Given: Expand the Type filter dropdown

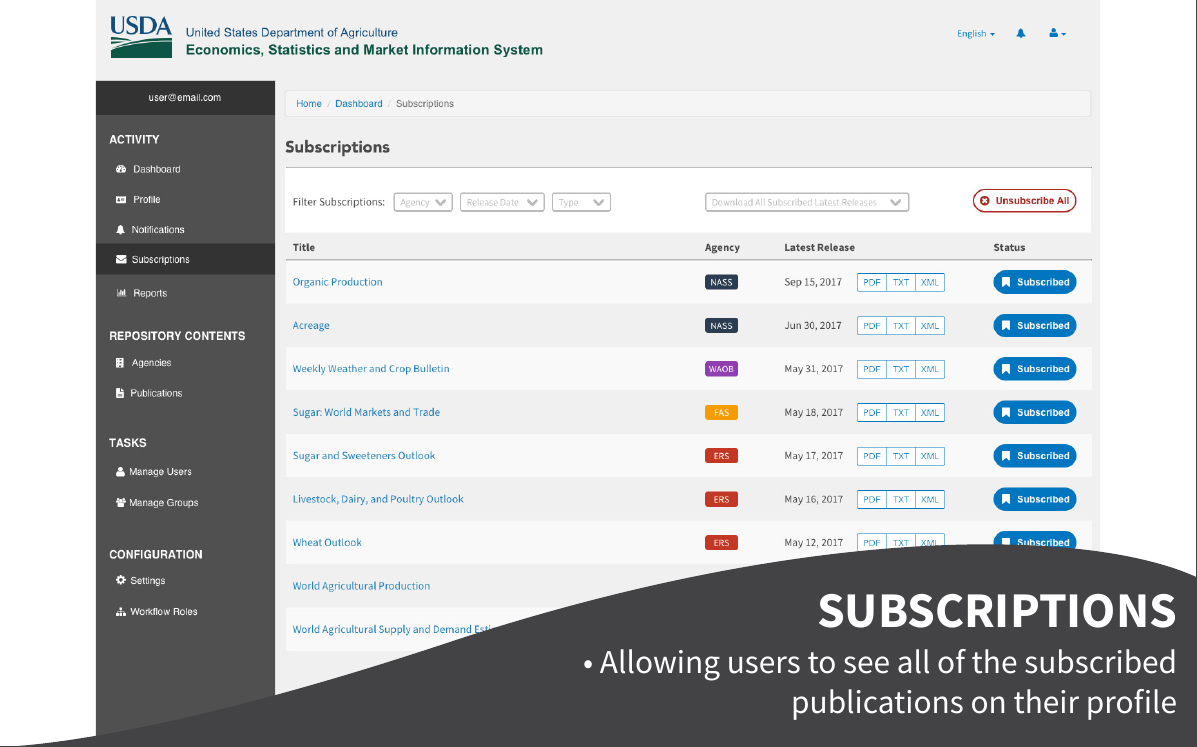Looking at the screenshot, I should pos(581,202).
